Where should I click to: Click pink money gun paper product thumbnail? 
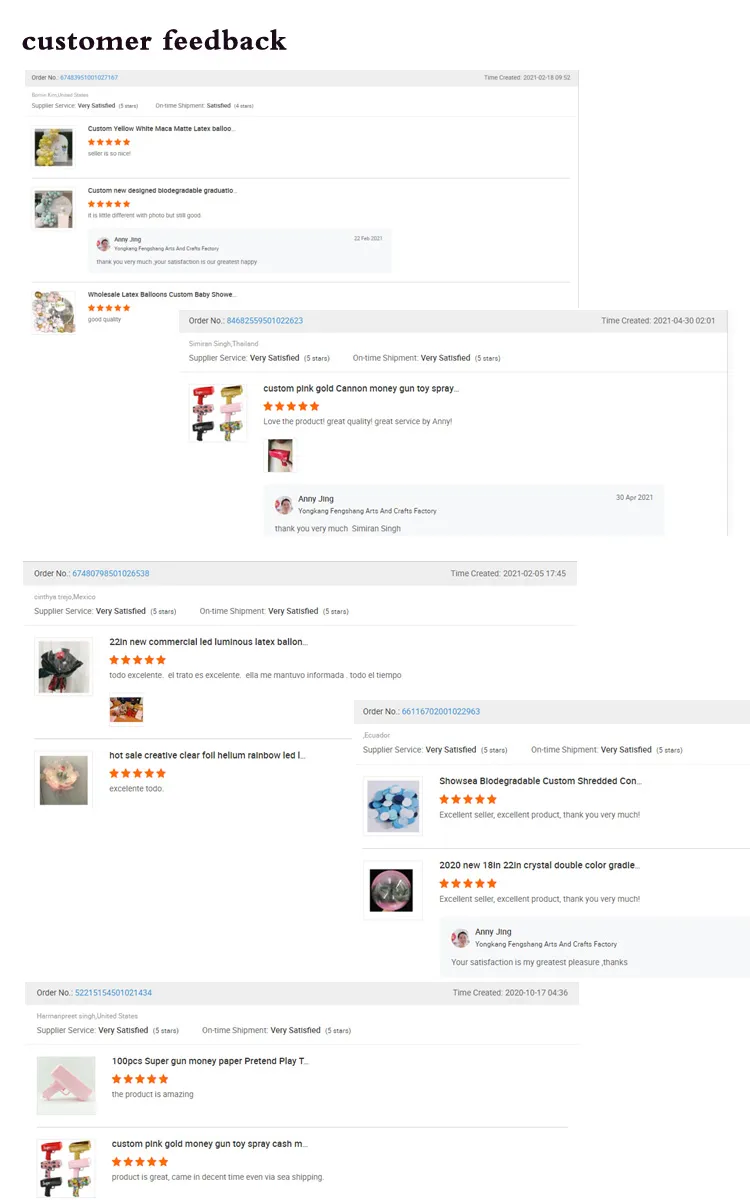[x=66, y=1085]
